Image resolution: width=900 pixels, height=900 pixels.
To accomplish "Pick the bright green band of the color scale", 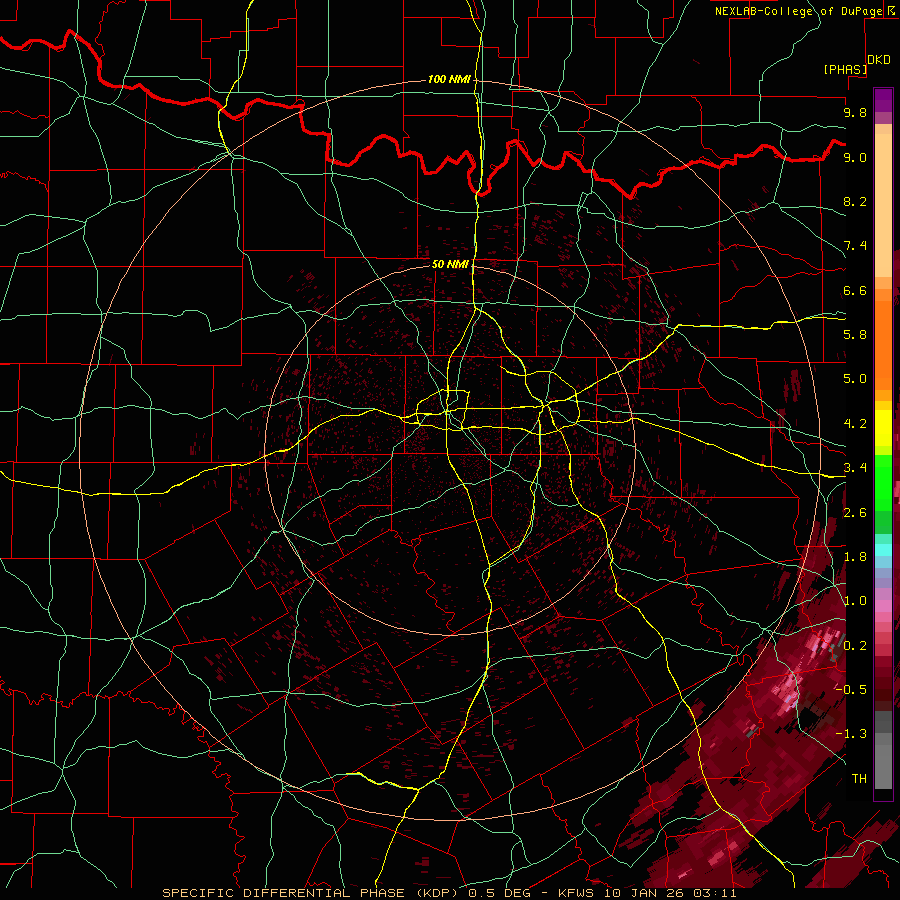I will pyautogui.click(x=883, y=482).
